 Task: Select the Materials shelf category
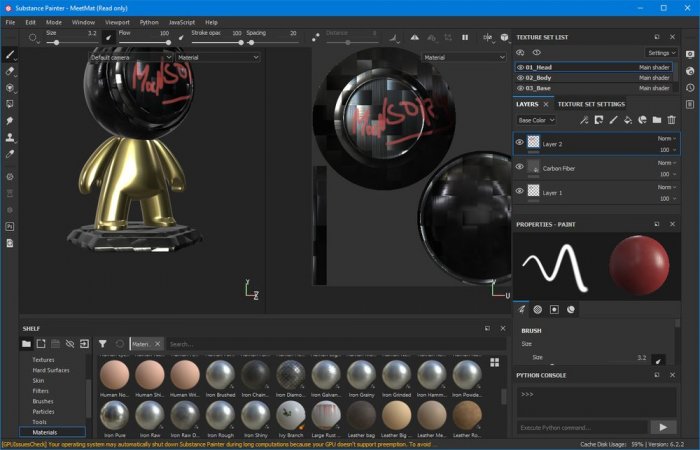point(45,432)
